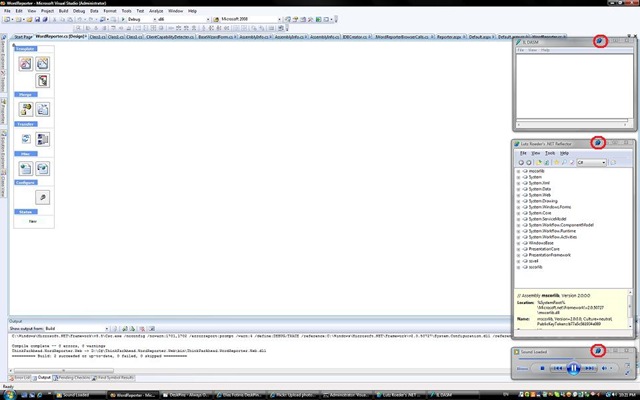This screenshot has height=400, width=640.
Task: Open the x86 platform dropdown
Action: [x=183, y=19]
